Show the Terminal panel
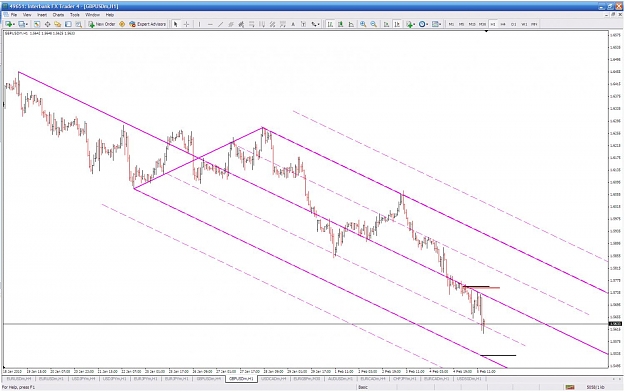This screenshot has height=392, width=625. pos(68,24)
